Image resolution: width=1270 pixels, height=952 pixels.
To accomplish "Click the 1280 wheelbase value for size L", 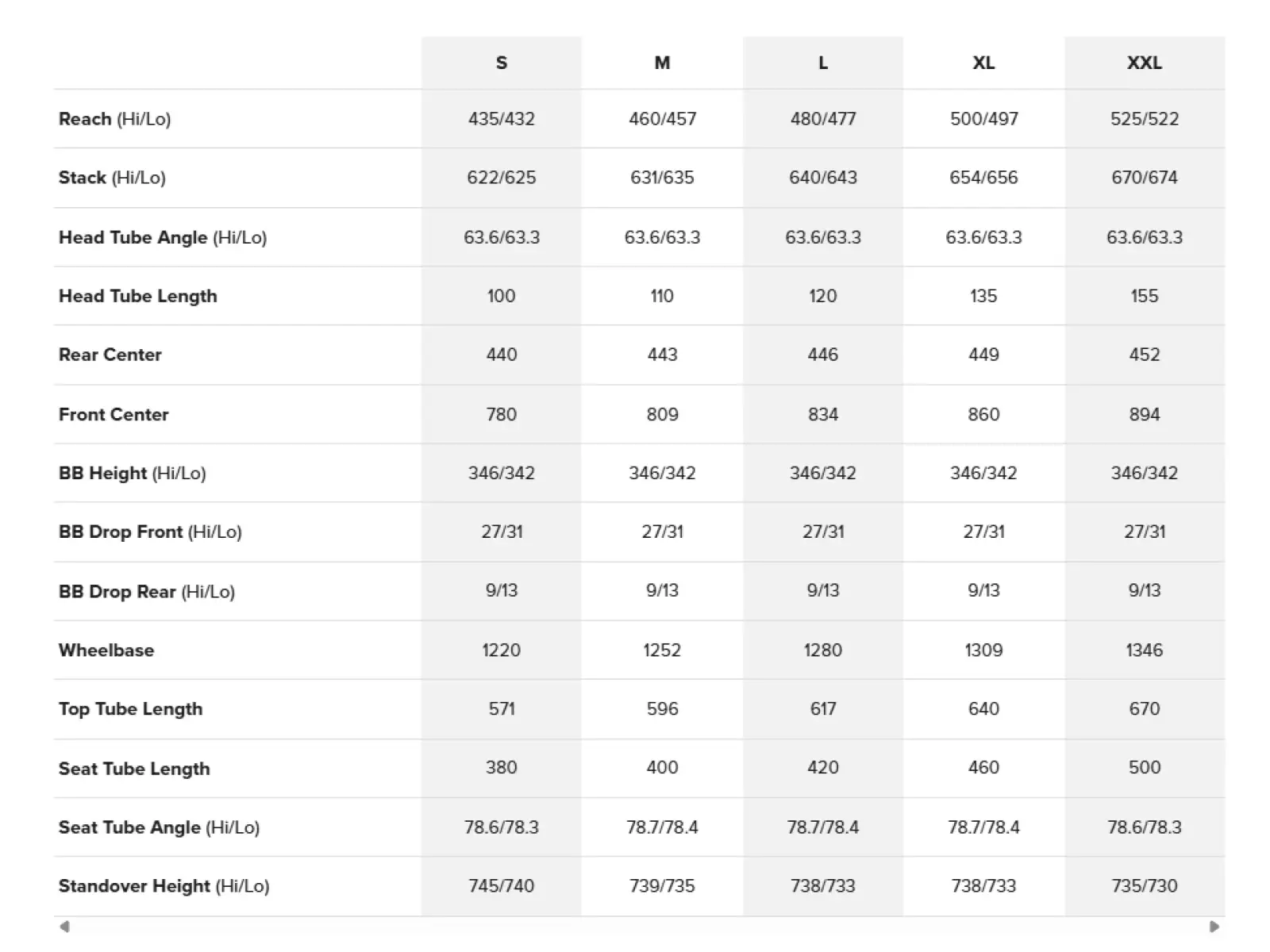I will click(823, 651).
